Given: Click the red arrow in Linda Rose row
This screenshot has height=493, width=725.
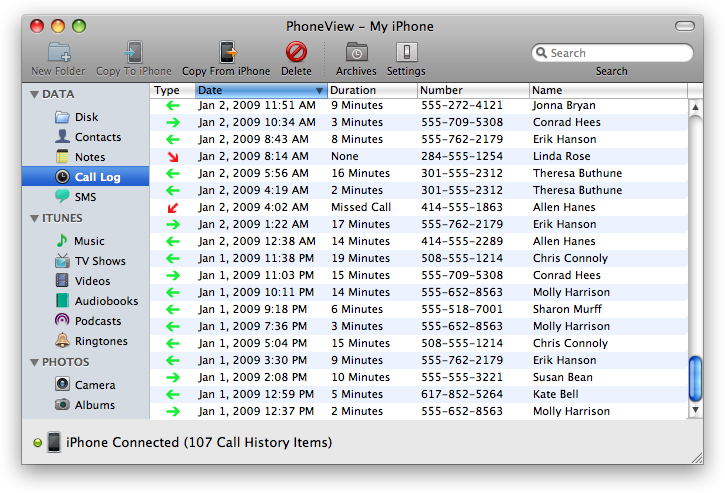Looking at the screenshot, I should click(173, 157).
